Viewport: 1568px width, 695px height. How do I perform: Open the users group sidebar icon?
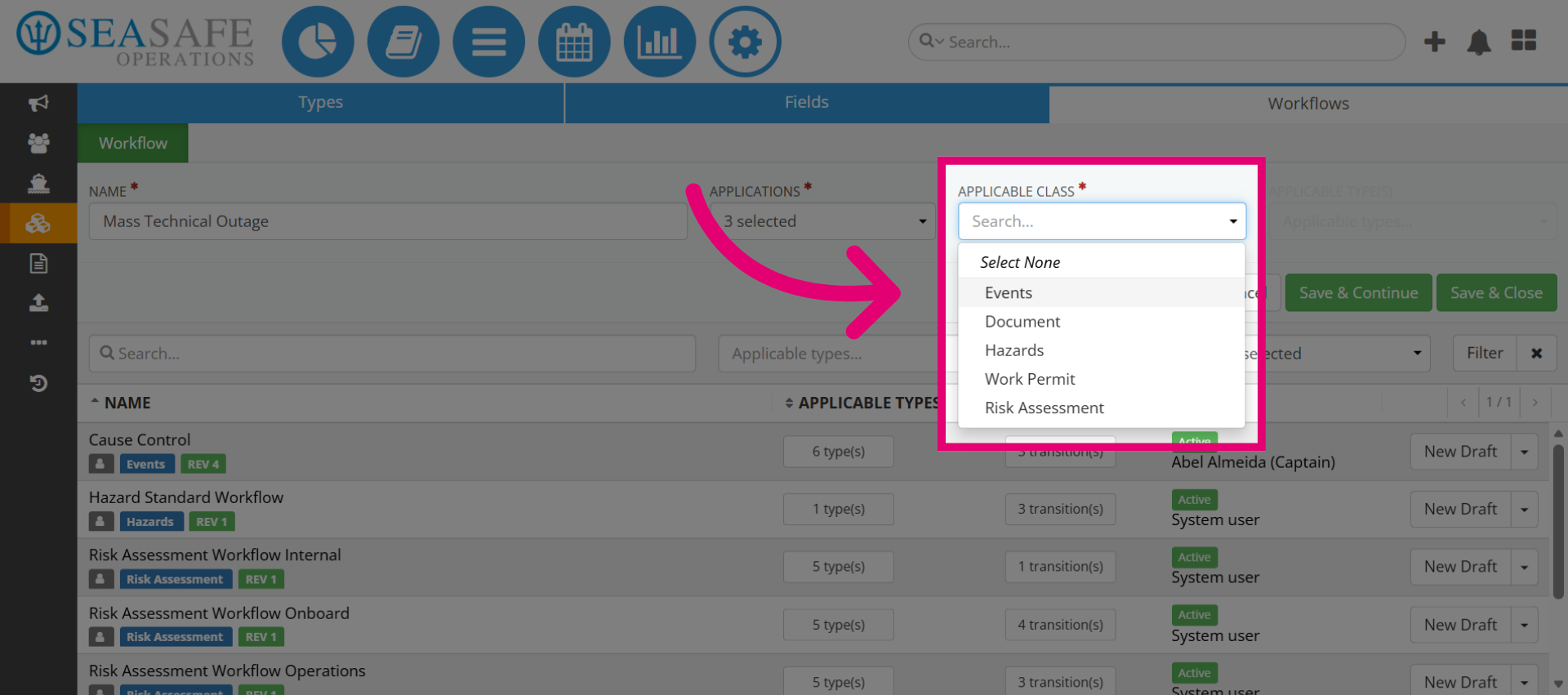38,143
